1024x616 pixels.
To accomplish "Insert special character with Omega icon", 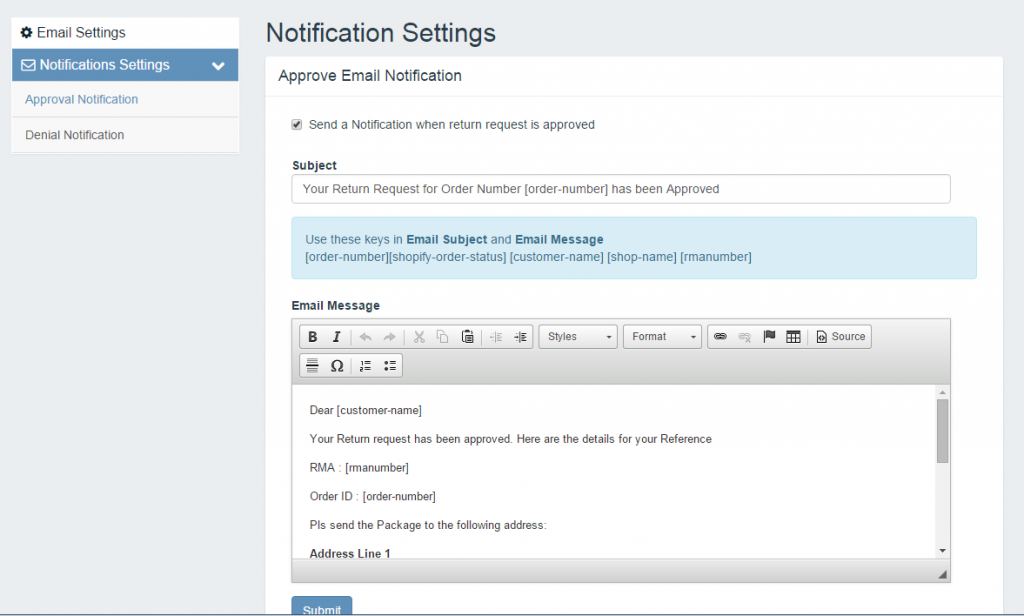I will pos(337,366).
